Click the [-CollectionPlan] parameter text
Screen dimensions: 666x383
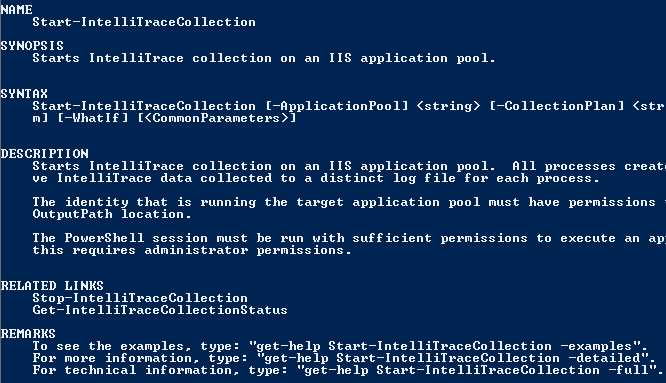(x=556, y=106)
